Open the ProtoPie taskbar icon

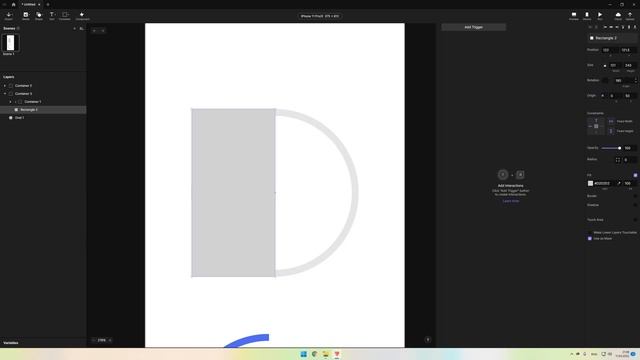[x=336, y=354]
